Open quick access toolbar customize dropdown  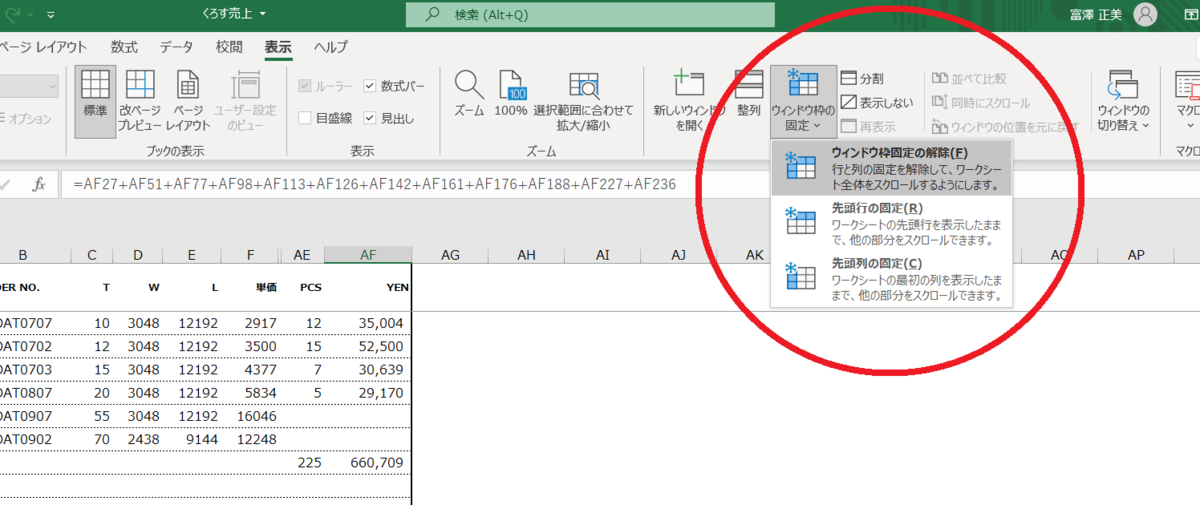(x=51, y=15)
